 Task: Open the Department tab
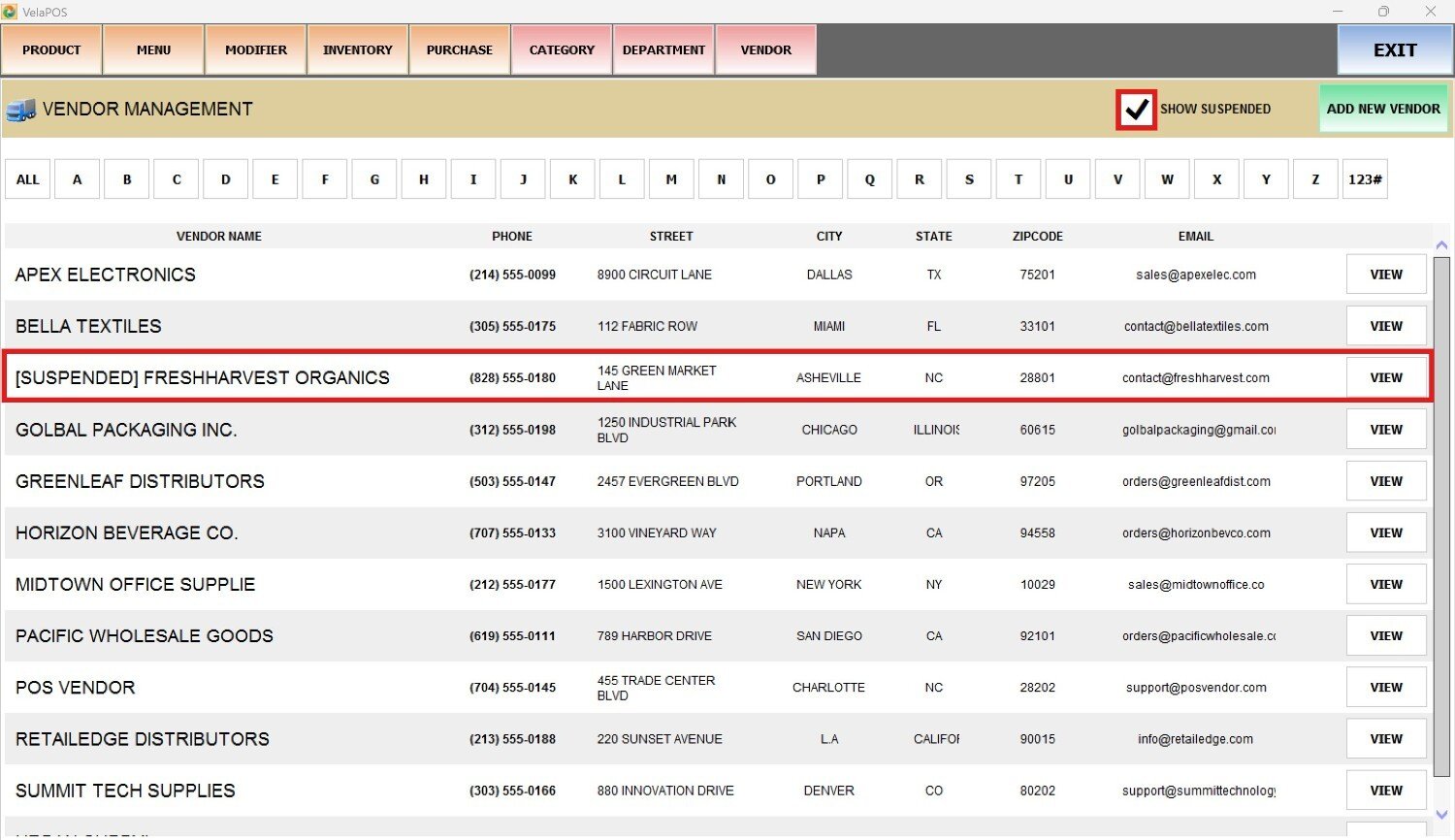pos(663,50)
